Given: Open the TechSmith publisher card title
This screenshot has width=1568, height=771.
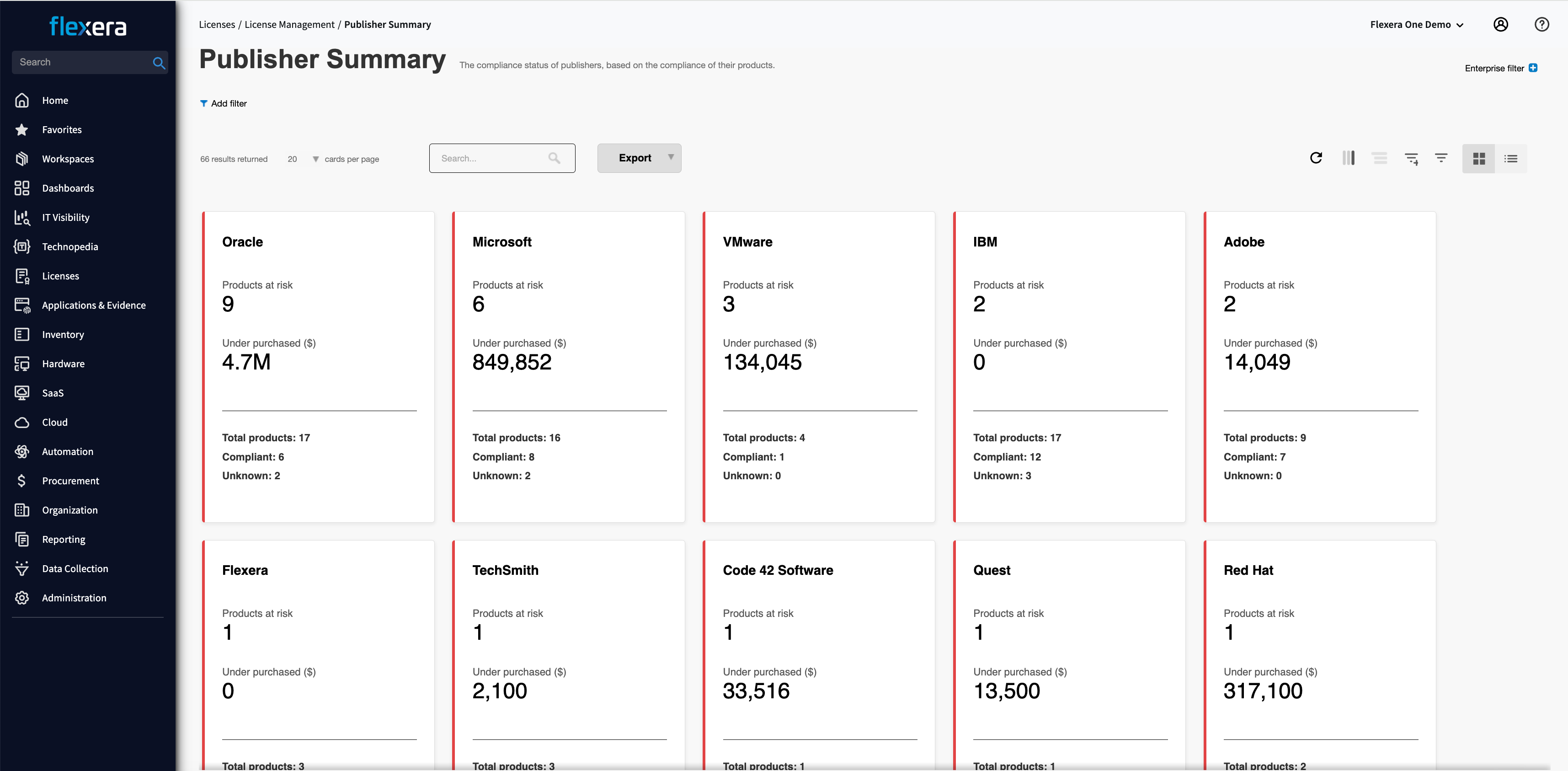Looking at the screenshot, I should tap(505, 570).
